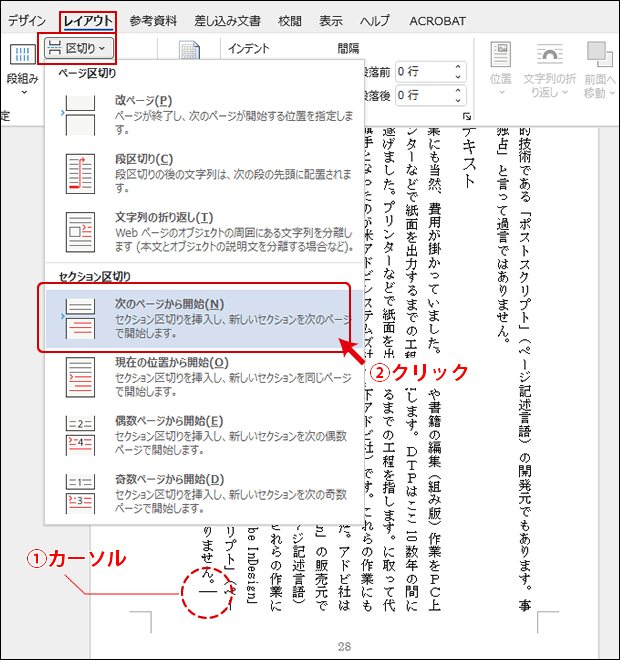
Task: Click the 位置 position button
Action: [x=501, y=67]
